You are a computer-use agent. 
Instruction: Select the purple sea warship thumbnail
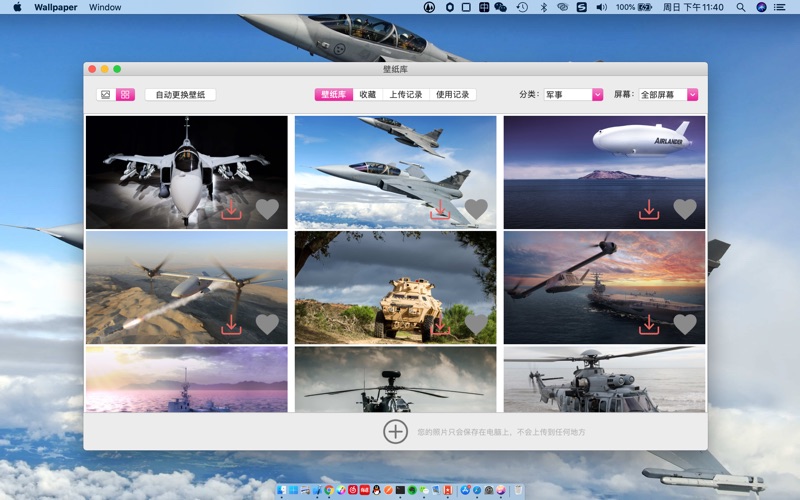tap(186, 379)
